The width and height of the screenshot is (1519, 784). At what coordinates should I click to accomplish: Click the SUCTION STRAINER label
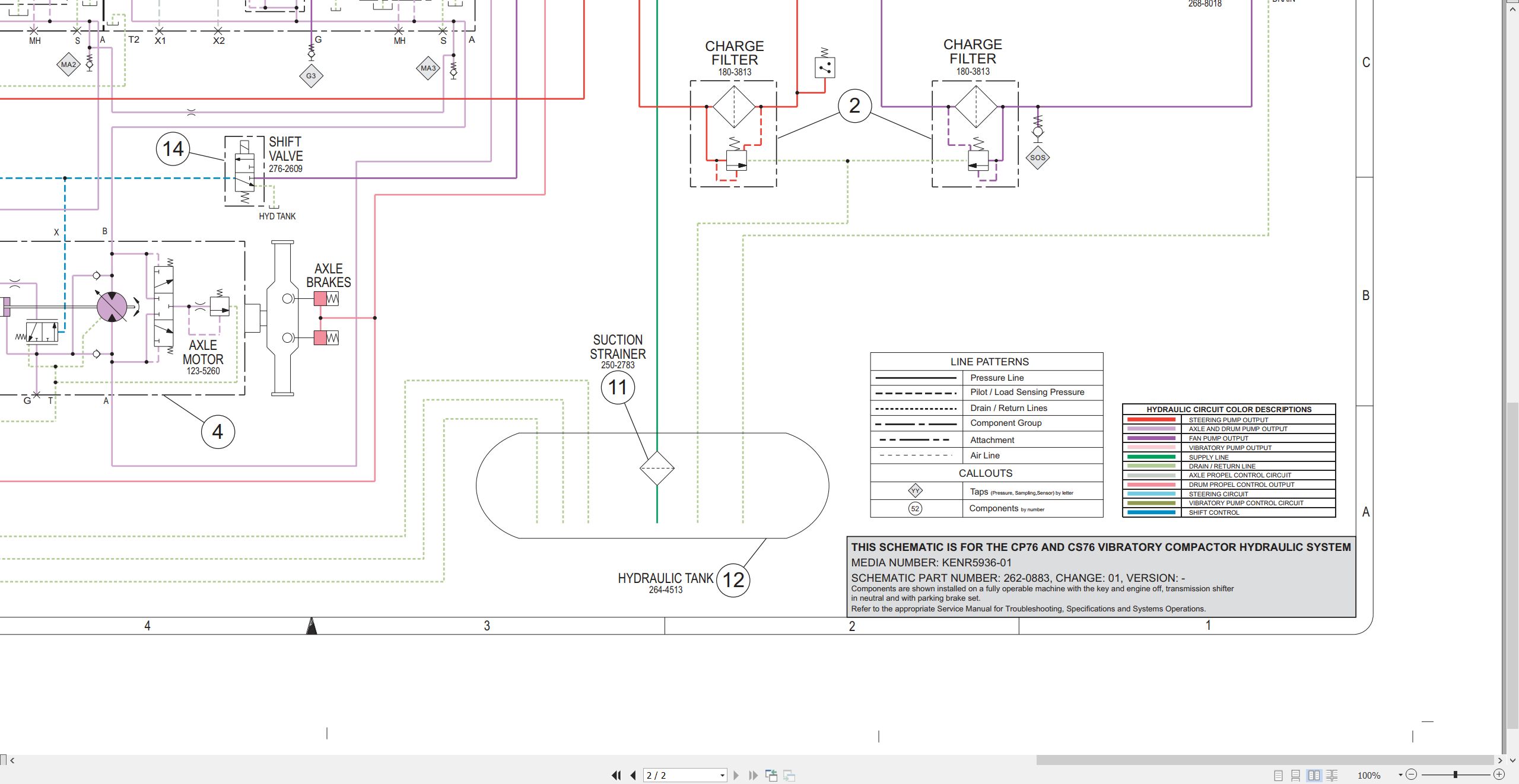tap(618, 347)
